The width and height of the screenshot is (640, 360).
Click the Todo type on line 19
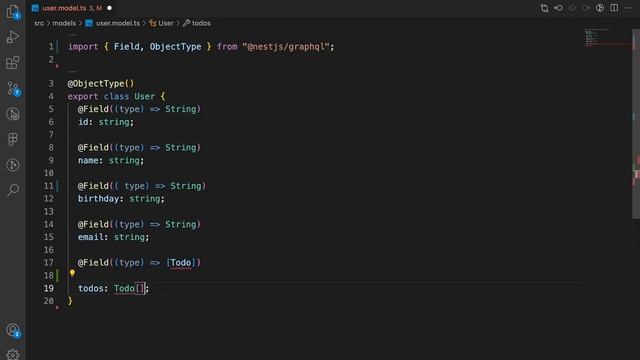pos(124,288)
